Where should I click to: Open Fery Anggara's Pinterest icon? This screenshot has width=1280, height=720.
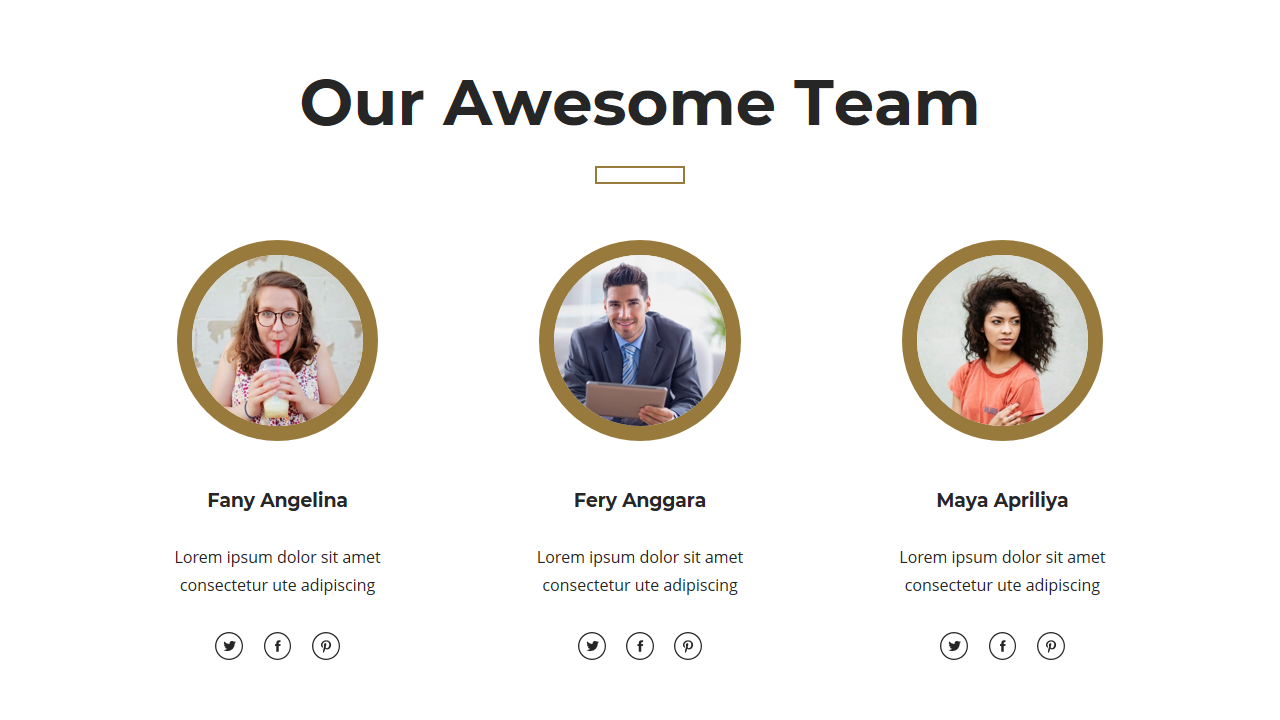688,646
